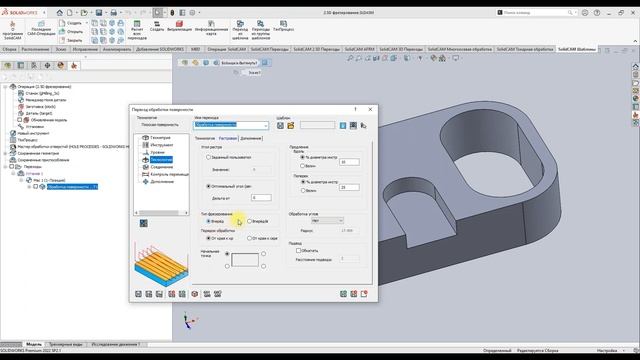Select the first Порядок обработки radio option
Image resolution: width=640 pixels, height=360 pixels.
(209, 238)
